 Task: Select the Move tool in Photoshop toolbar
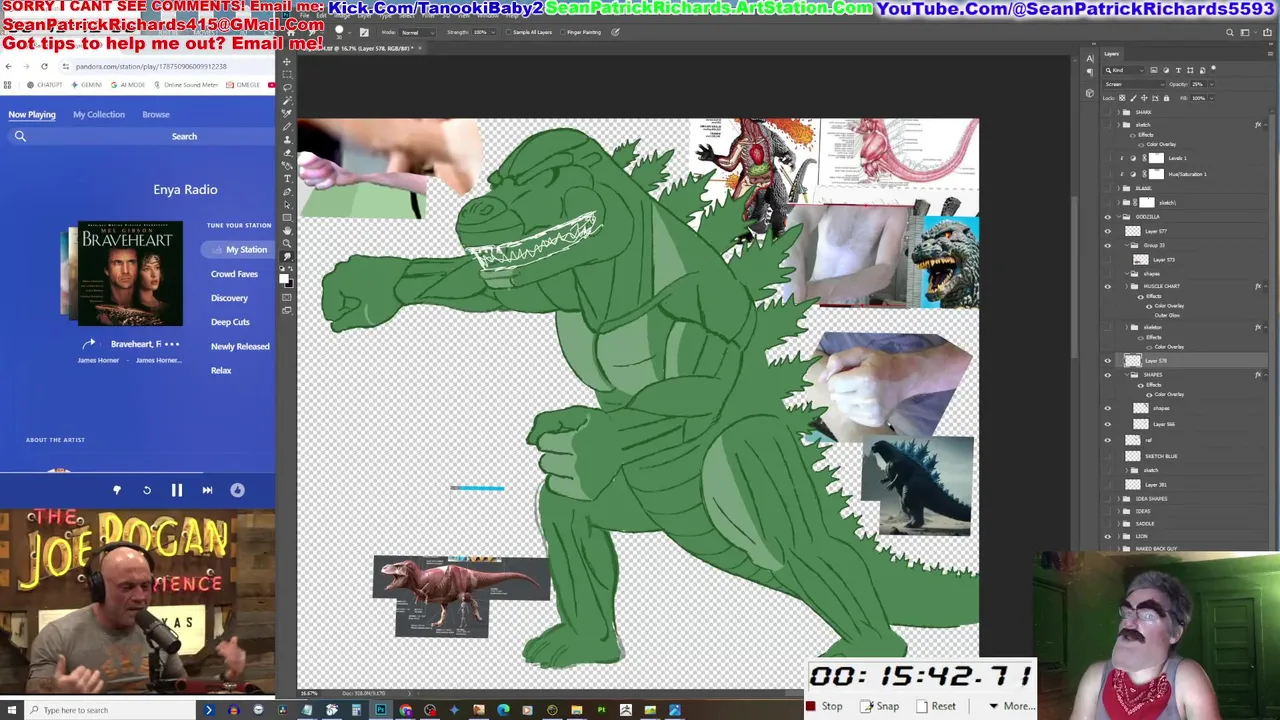pos(287,61)
